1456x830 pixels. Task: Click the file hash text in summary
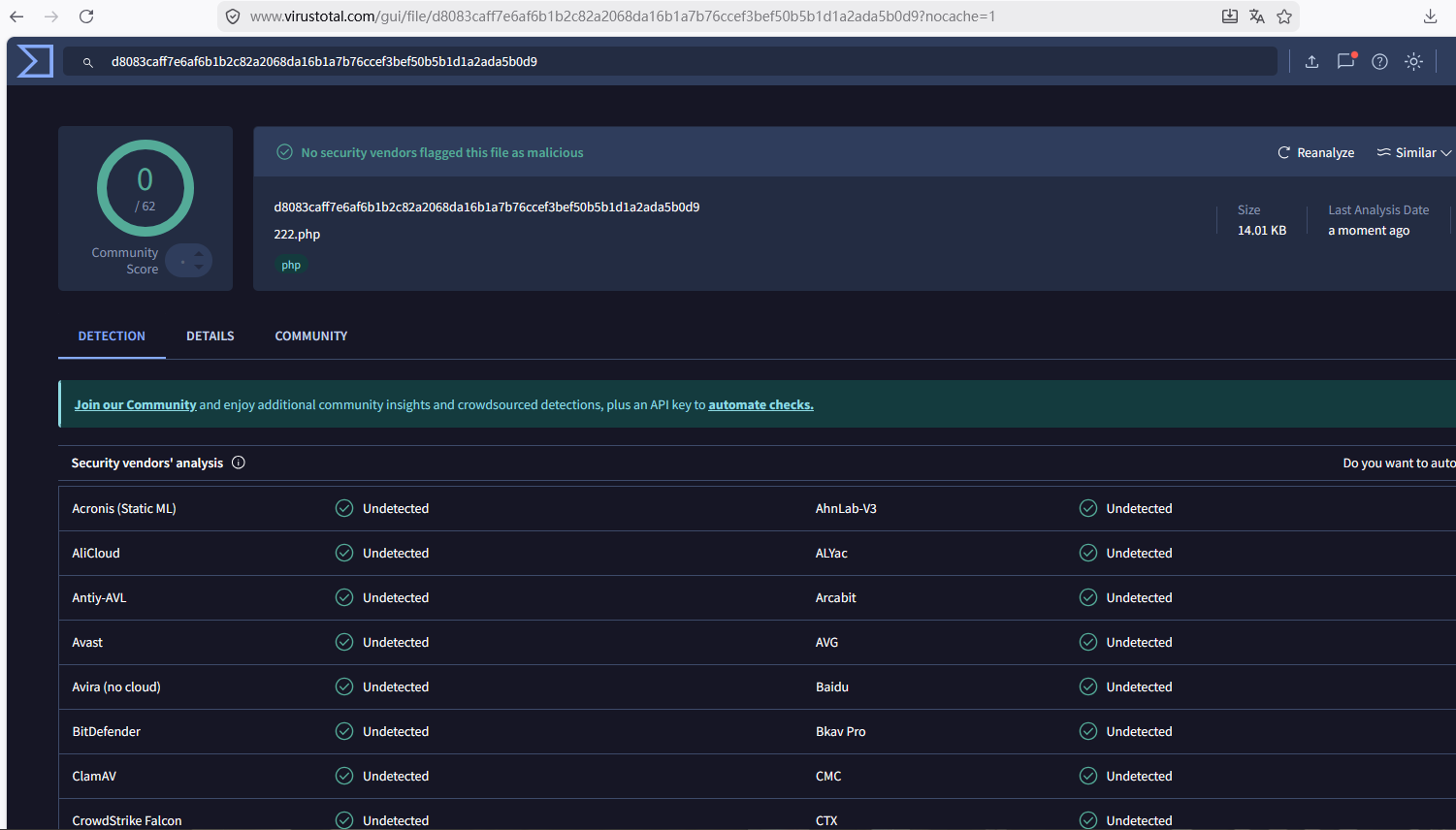pos(487,207)
